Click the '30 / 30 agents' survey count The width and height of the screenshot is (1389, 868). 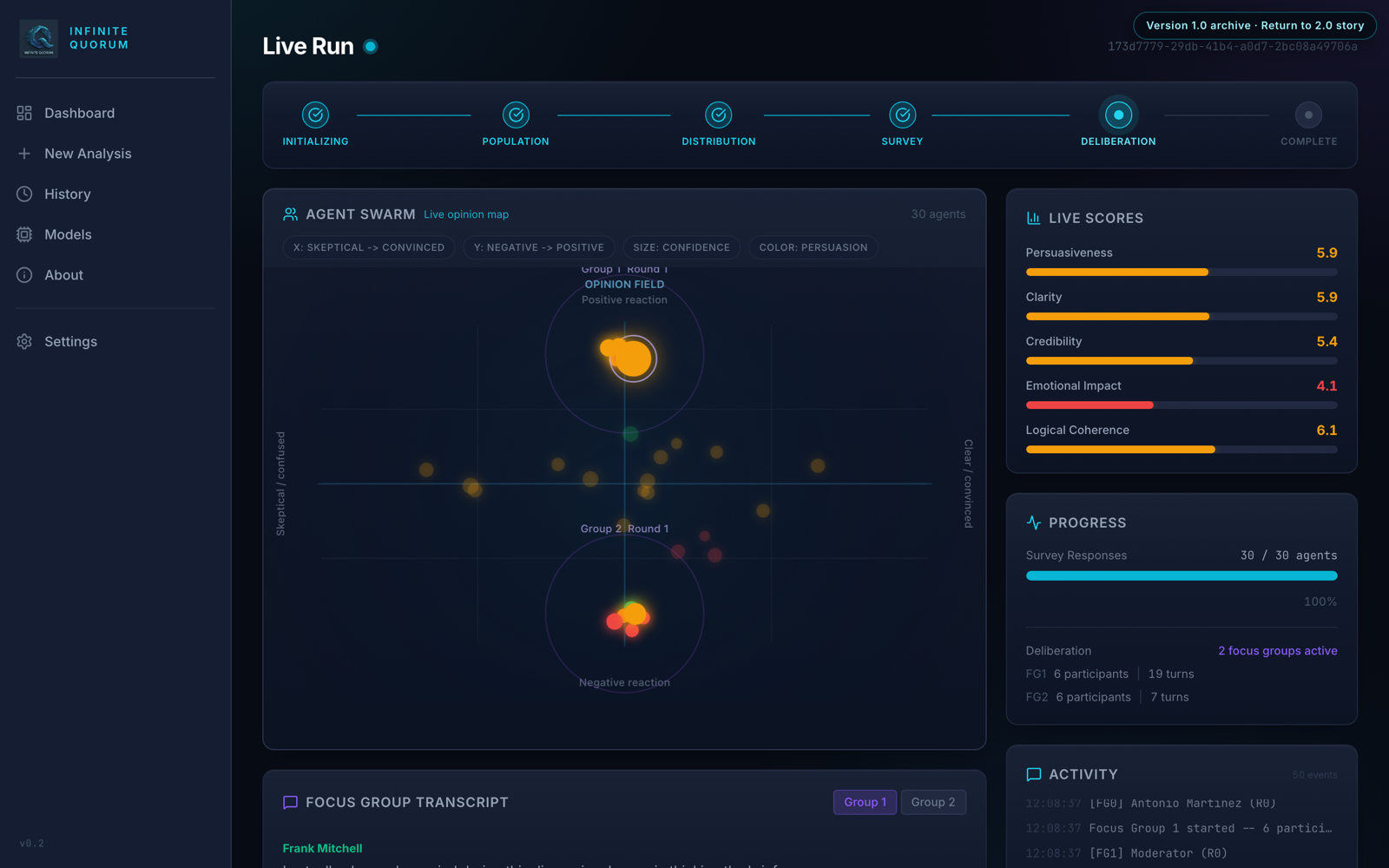coord(1288,556)
